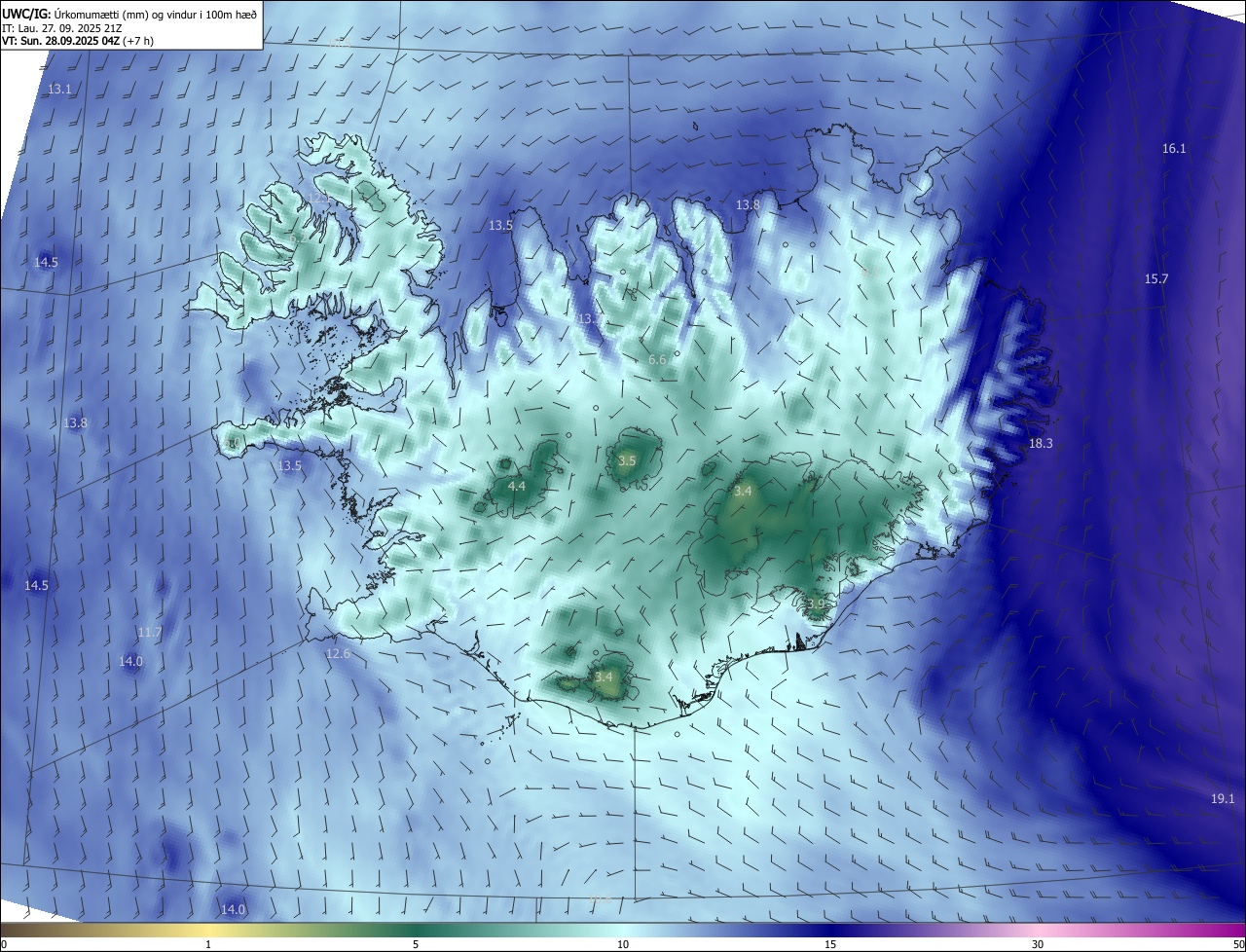Click the 19.1 value label
The width and height of the screenshot is (1246, 952).
pos(1223,799)
